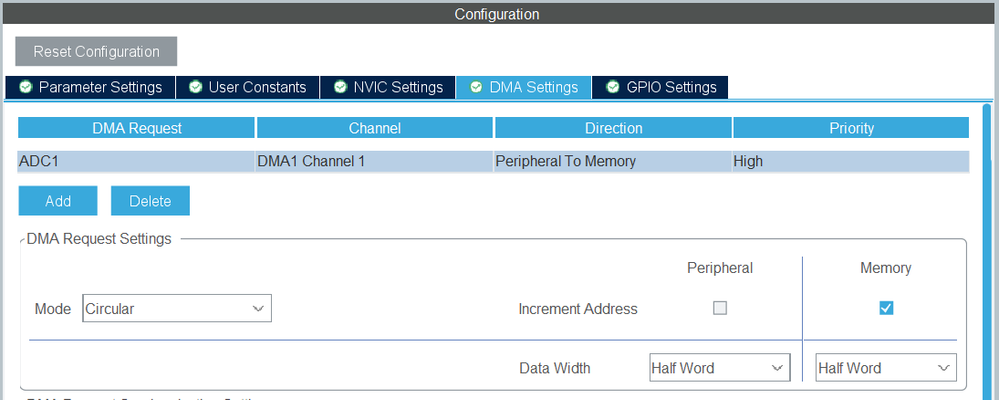This screenshot has height=400, width=999.
Task: Click the check icon on DMA Settings tab
Action: coord(476,87)
